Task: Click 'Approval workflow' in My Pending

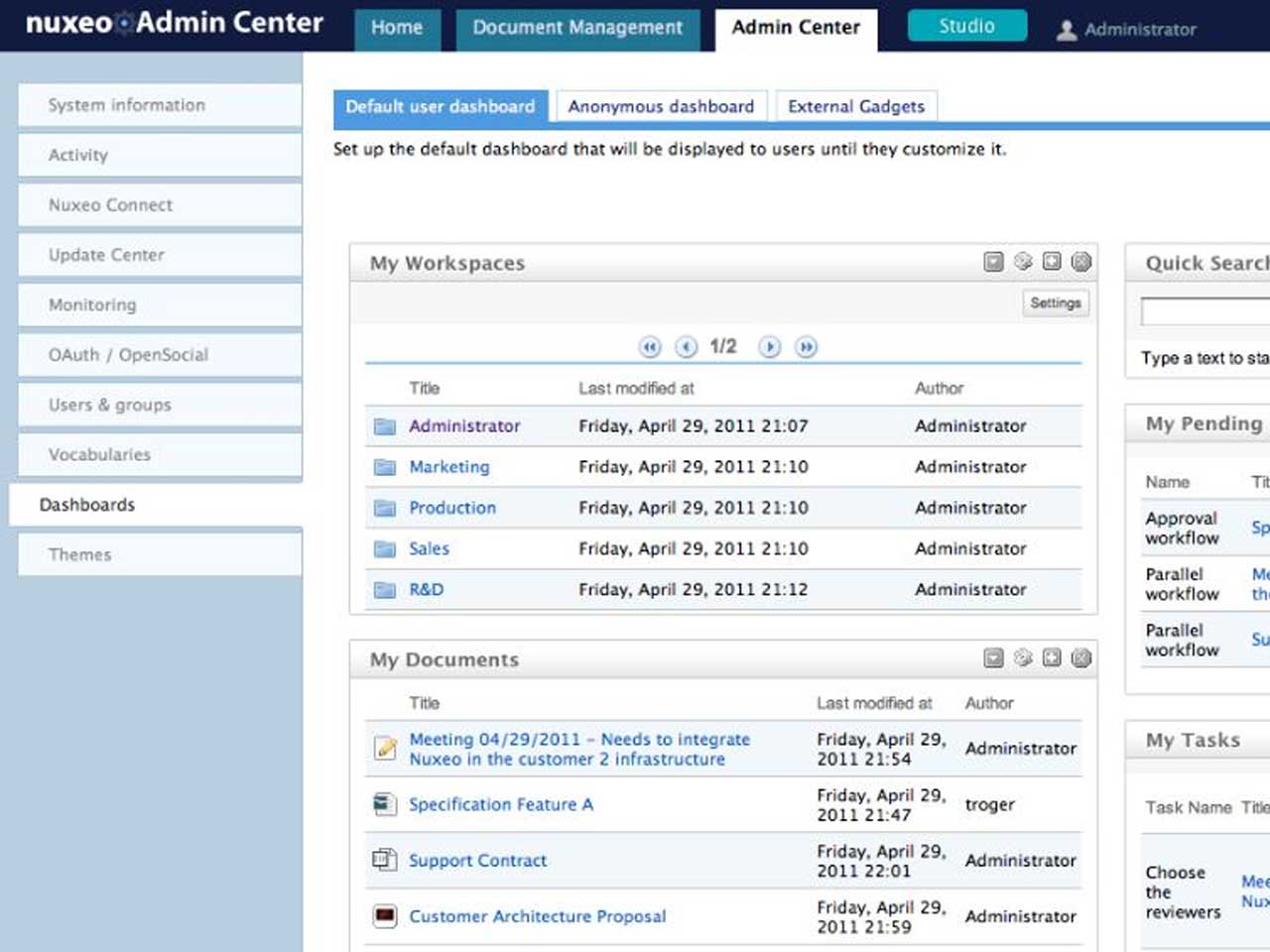Action: coord(1183,528)
